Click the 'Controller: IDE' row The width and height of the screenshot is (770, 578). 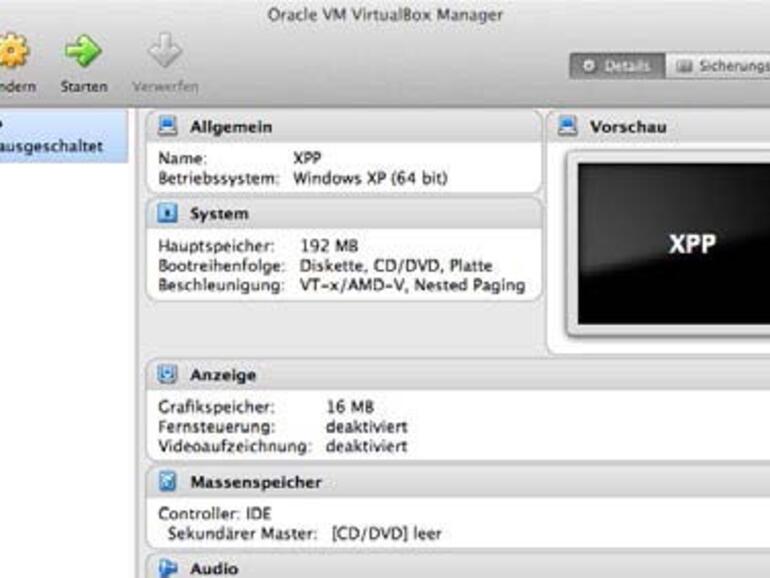(x=215, y=514)
